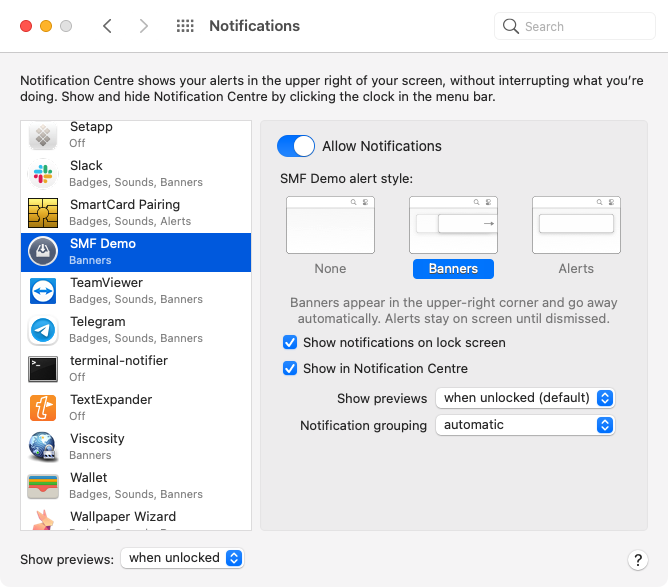Click the SmartCard Pairing chip icon

[x=43, y=213]
